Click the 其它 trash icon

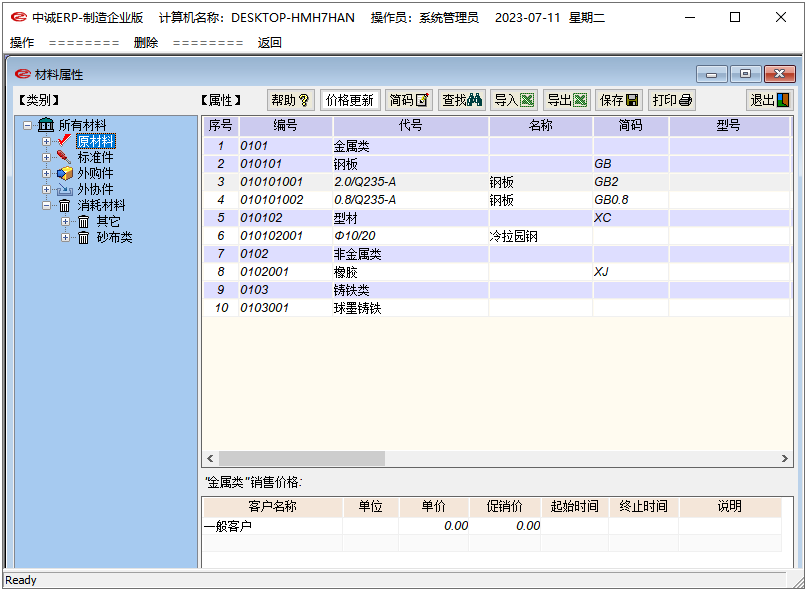tap(83, 222)
